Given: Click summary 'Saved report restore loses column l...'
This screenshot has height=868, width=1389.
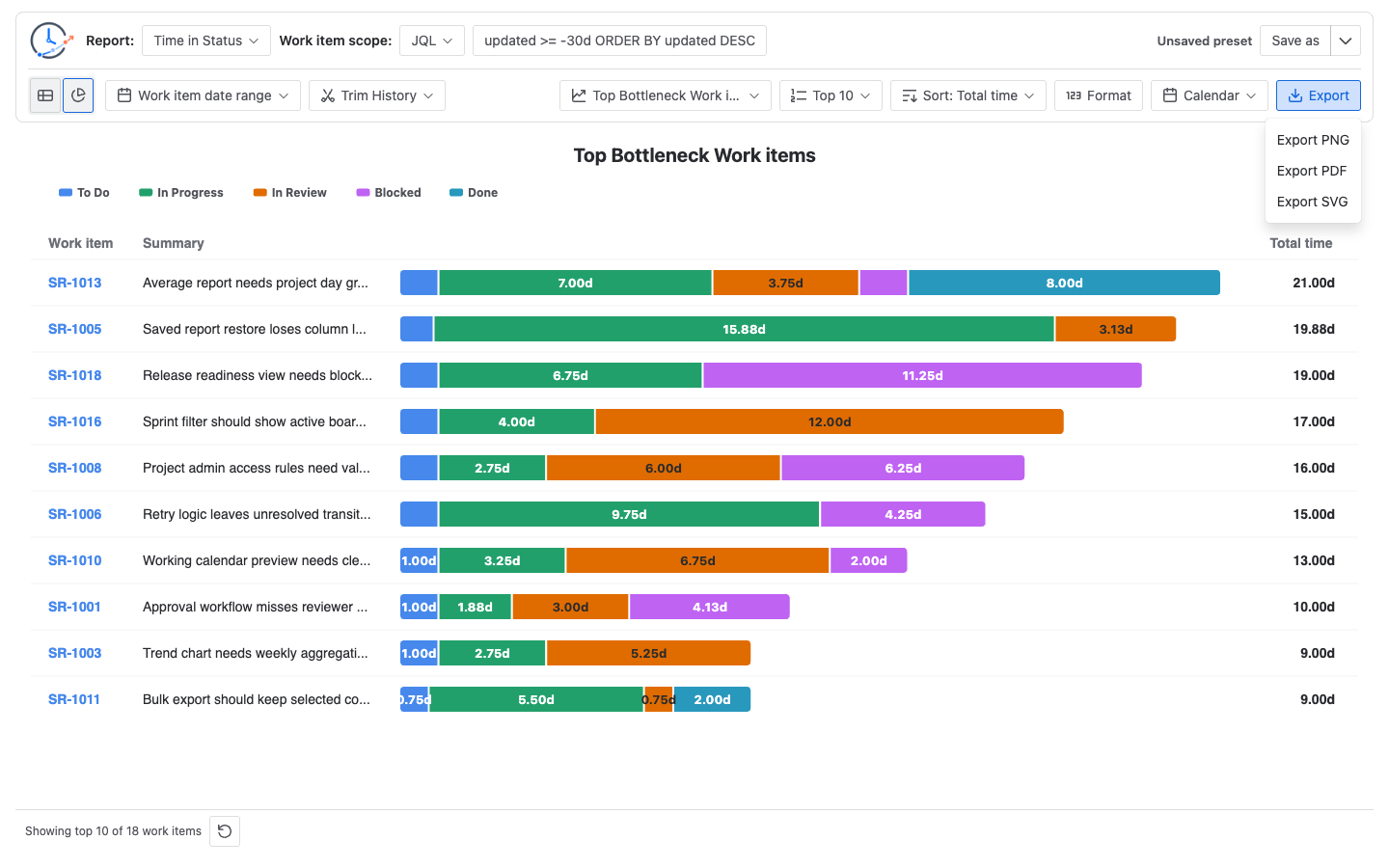Looking at the screenshot, I should coord(255,329).
